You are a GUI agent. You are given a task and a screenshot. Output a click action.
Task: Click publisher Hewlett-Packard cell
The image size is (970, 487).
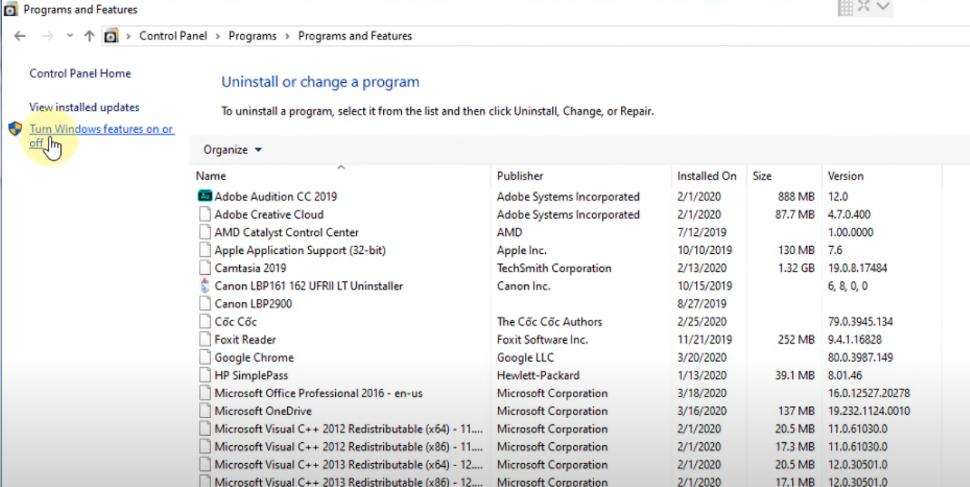click(538, 376)
